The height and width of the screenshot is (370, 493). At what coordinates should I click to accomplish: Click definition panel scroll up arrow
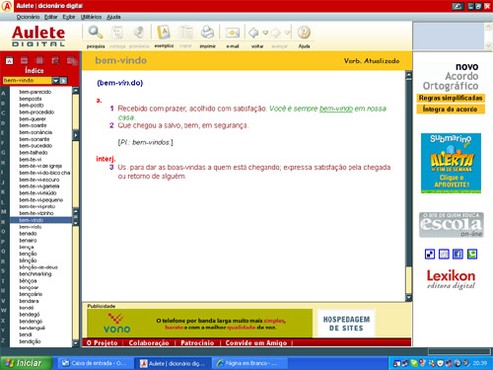[x=408, y=75]
